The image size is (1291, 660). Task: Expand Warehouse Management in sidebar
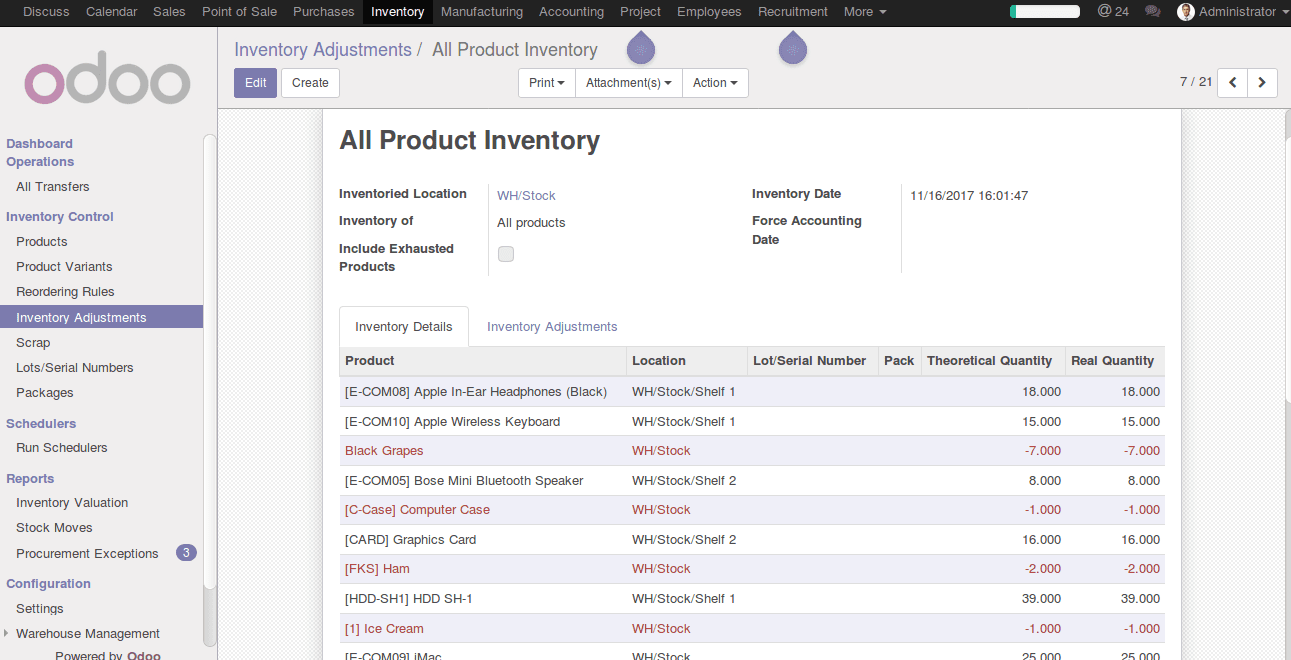click(88, 634)
